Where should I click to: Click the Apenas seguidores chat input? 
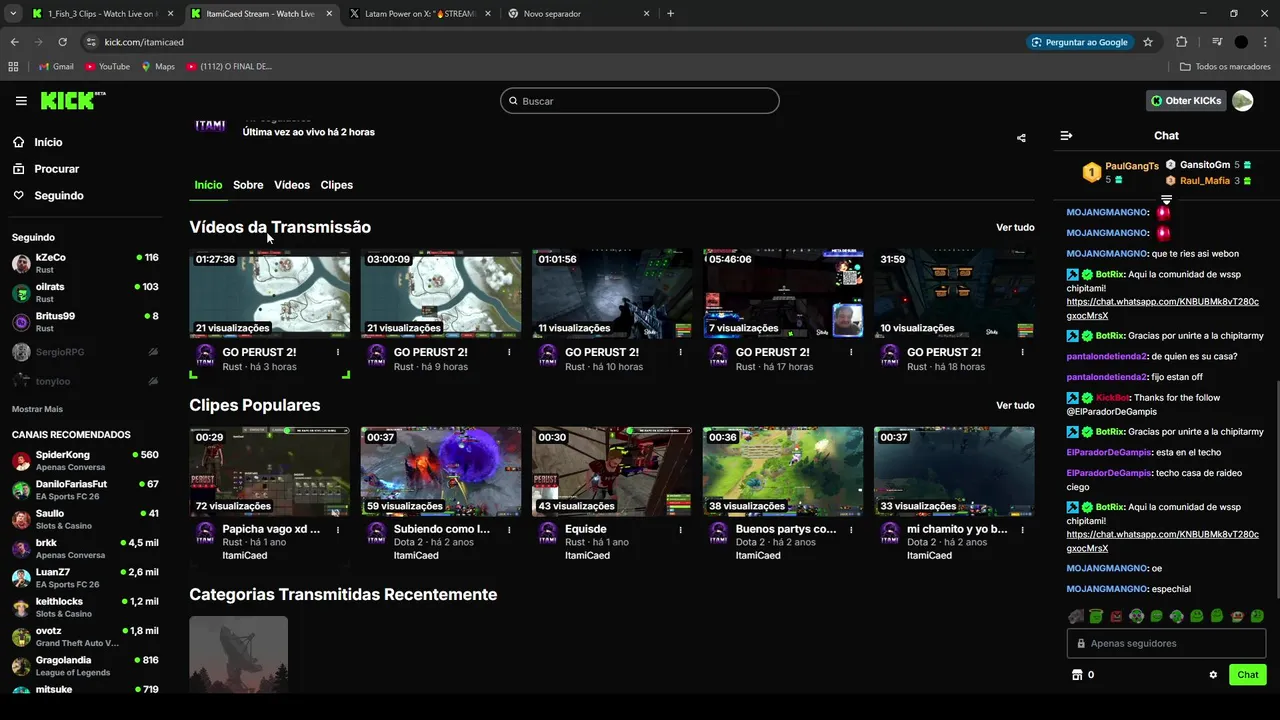click(x=1166, y=643)
